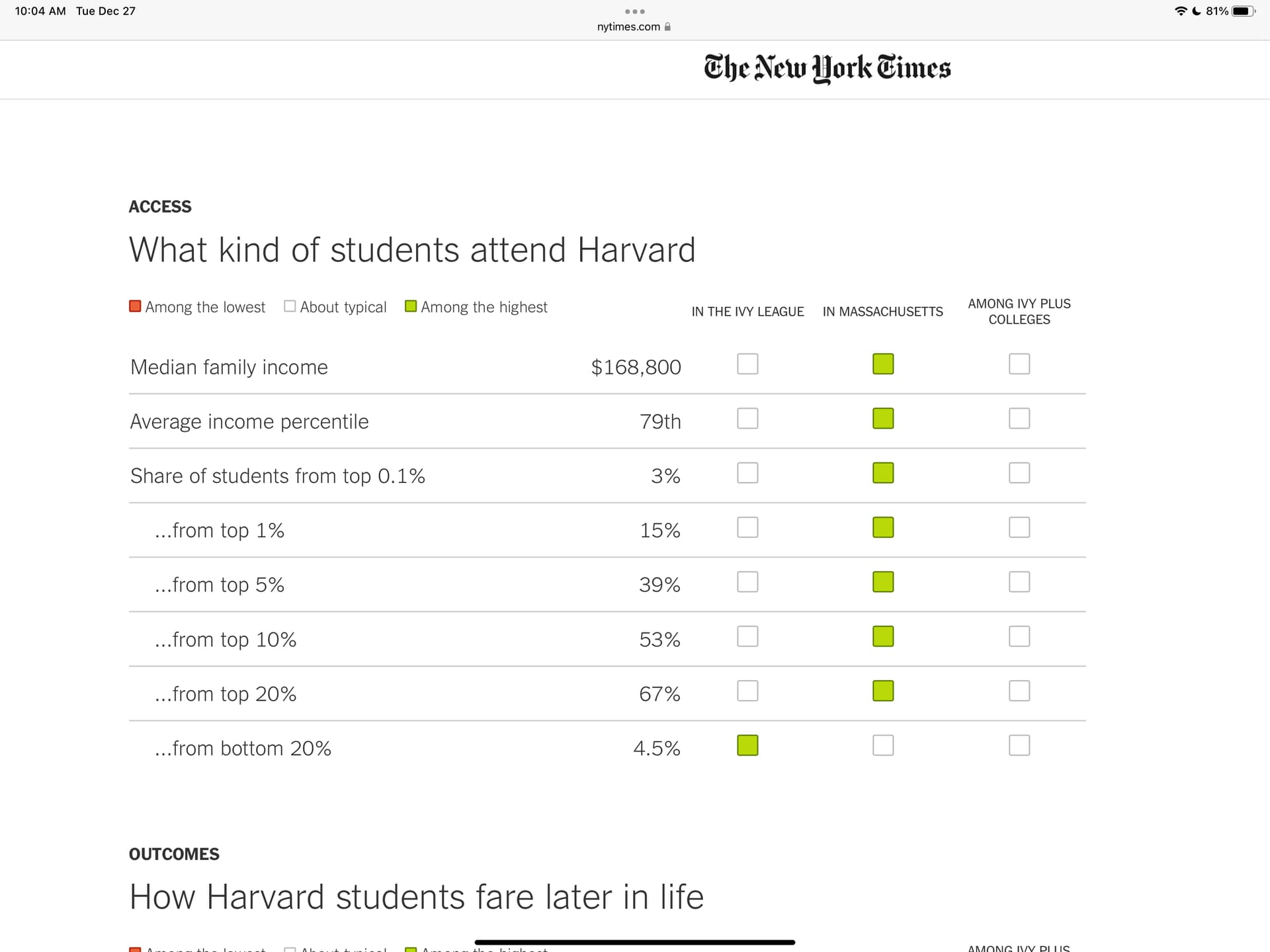The width and height of the screenshot is (1270, 952).
Task: Click top 1% green Massachusetts box
Action: [x=883, y=527]
